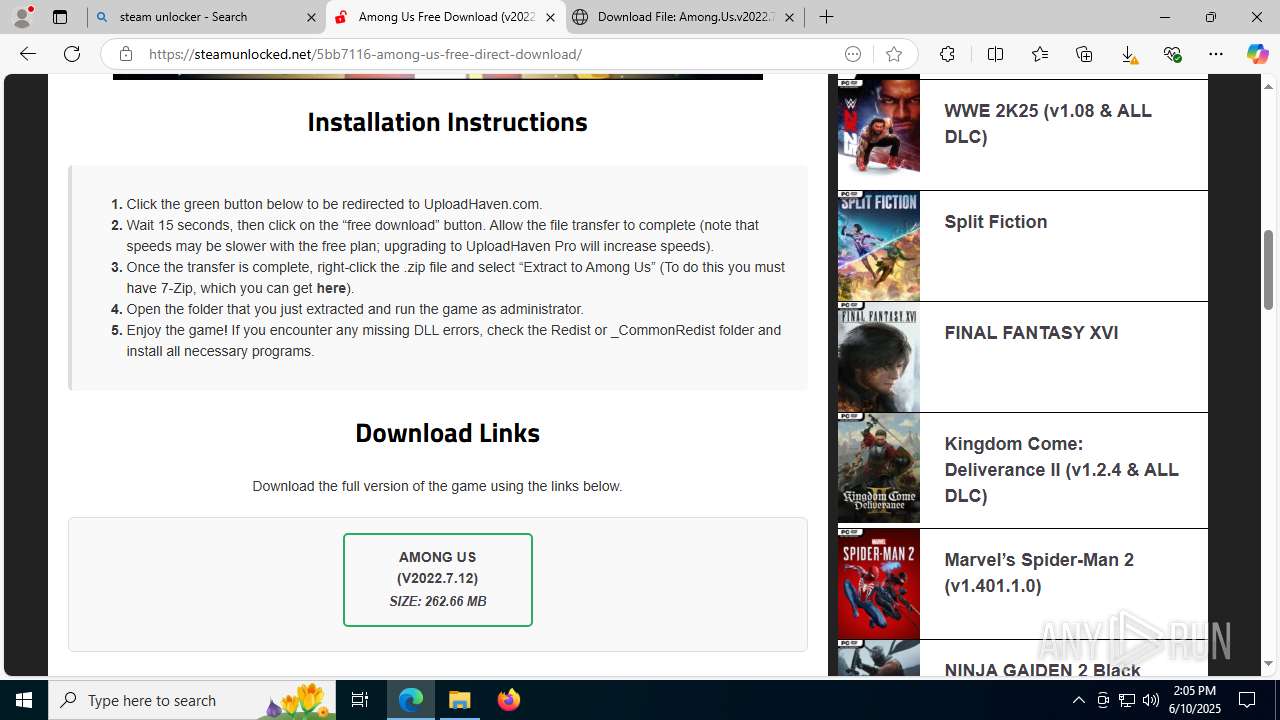Open the Favorites list icon
1280x720 pixels.
(1040, 54)
